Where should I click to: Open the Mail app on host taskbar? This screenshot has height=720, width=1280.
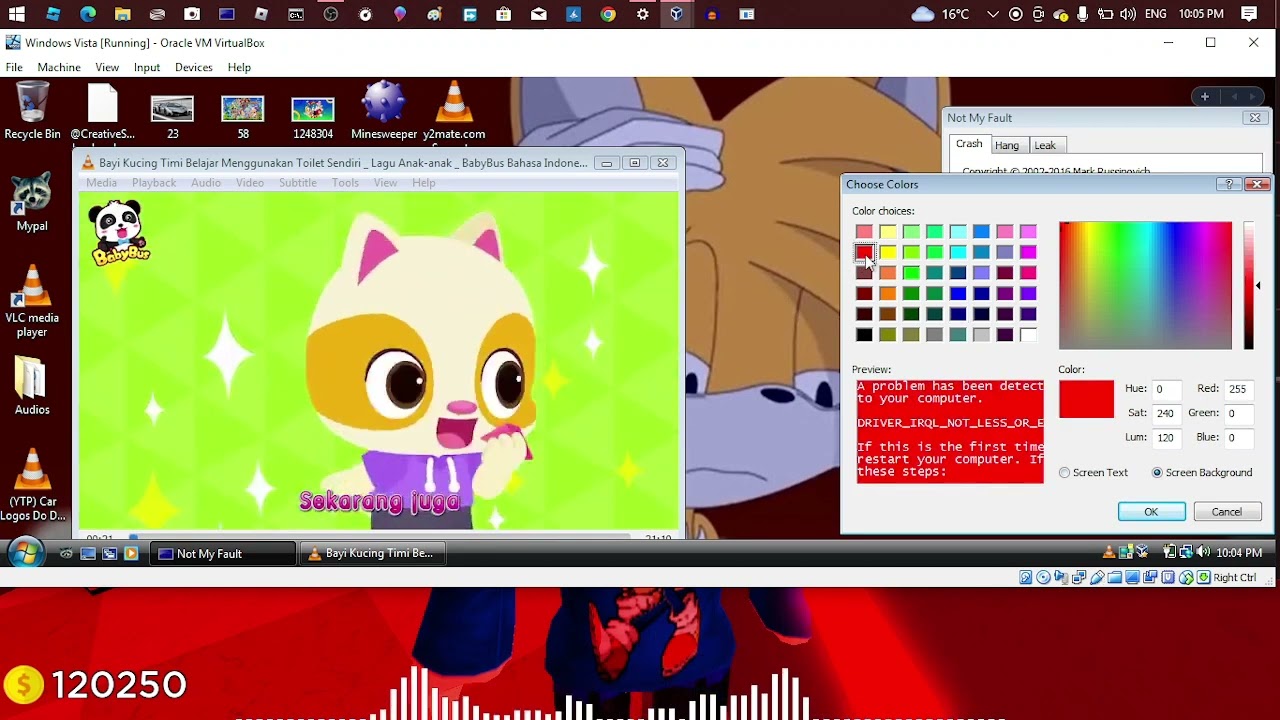point(539,14)
